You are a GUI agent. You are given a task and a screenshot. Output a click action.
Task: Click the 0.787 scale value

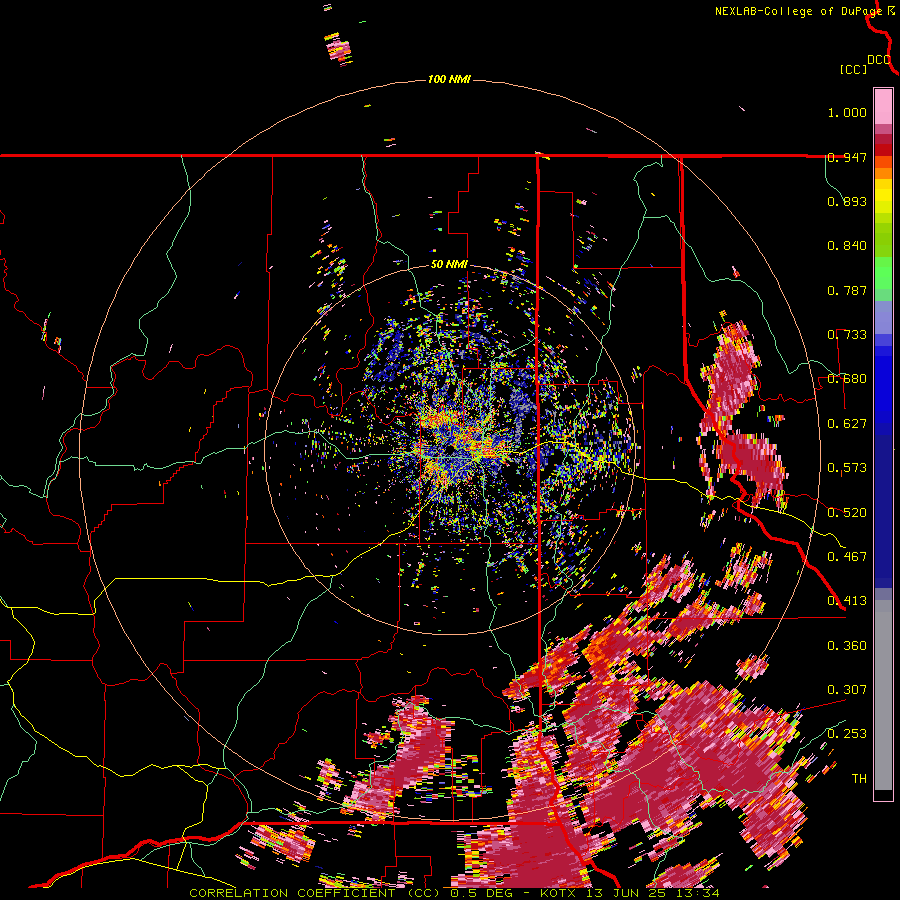pos(847,290)
